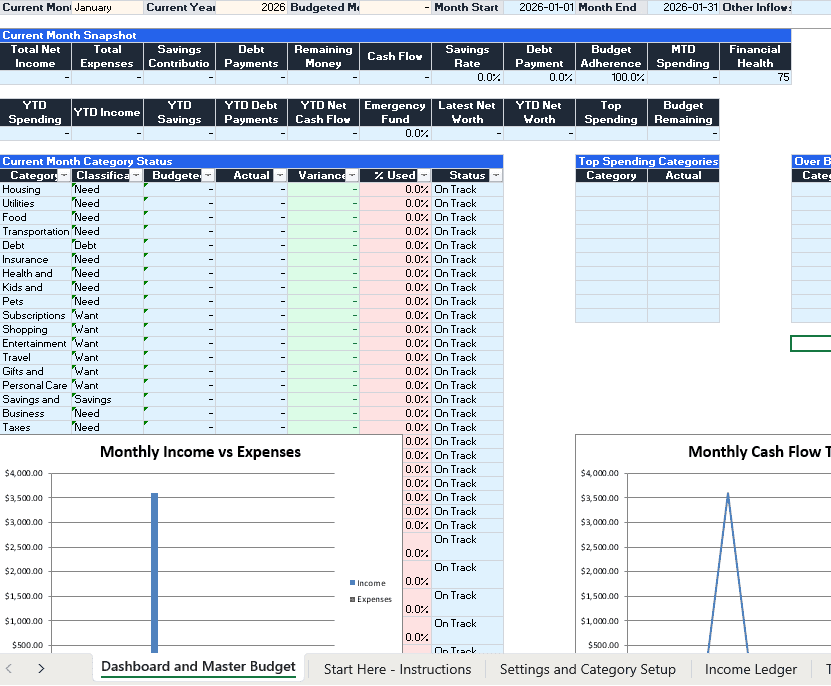Open the Status column filter dropdown

(496, 175)
